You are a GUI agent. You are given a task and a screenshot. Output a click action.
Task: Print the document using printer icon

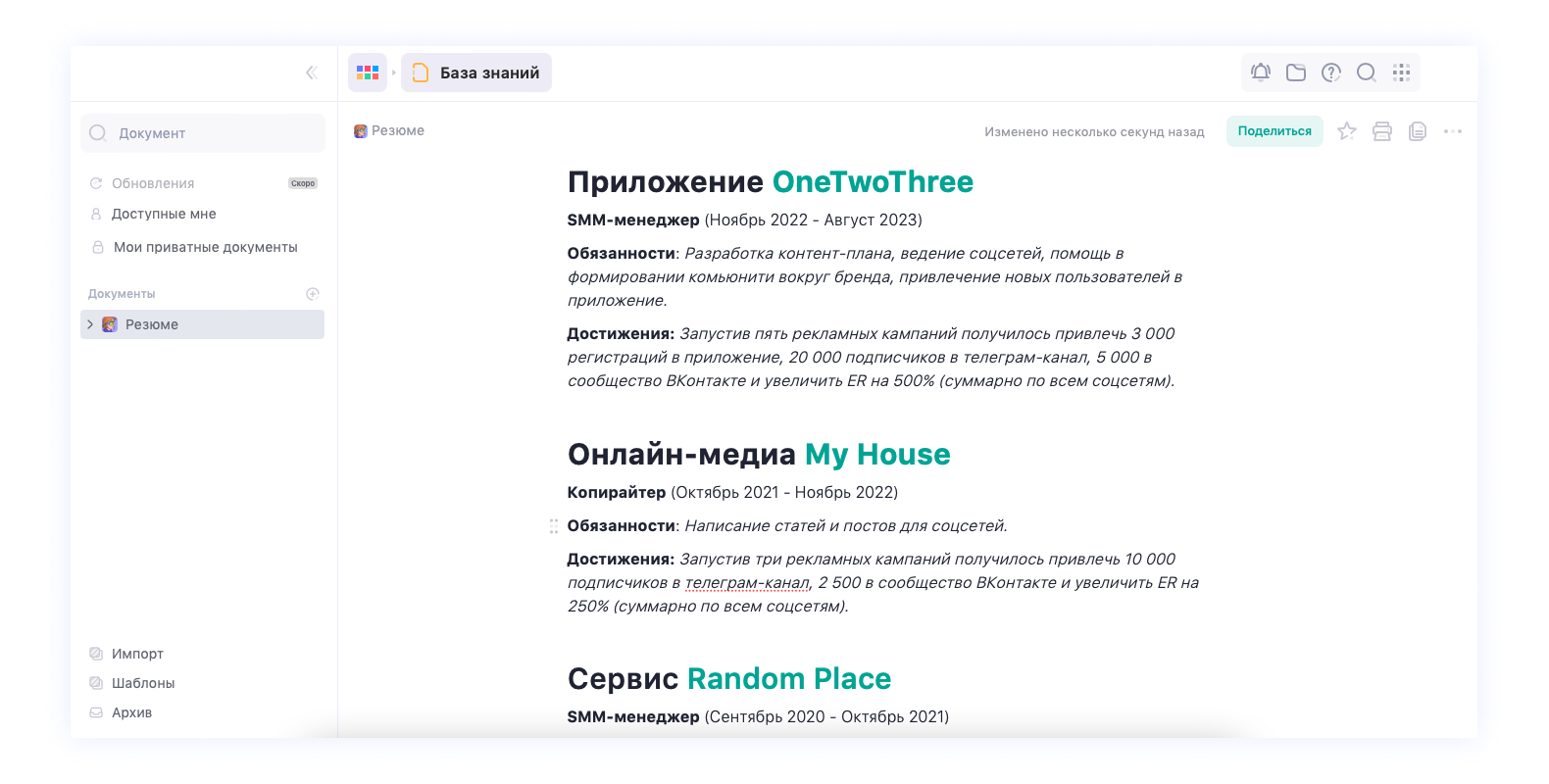[1382, 131]
